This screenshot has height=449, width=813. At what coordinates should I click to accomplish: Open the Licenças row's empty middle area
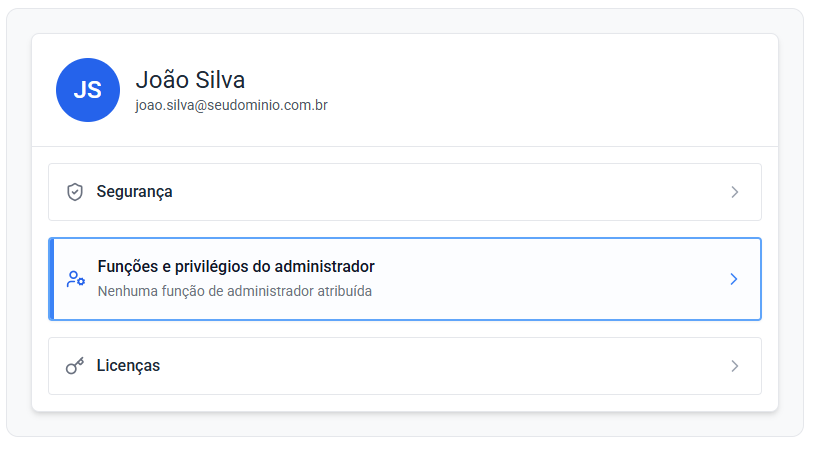point(450,366)
